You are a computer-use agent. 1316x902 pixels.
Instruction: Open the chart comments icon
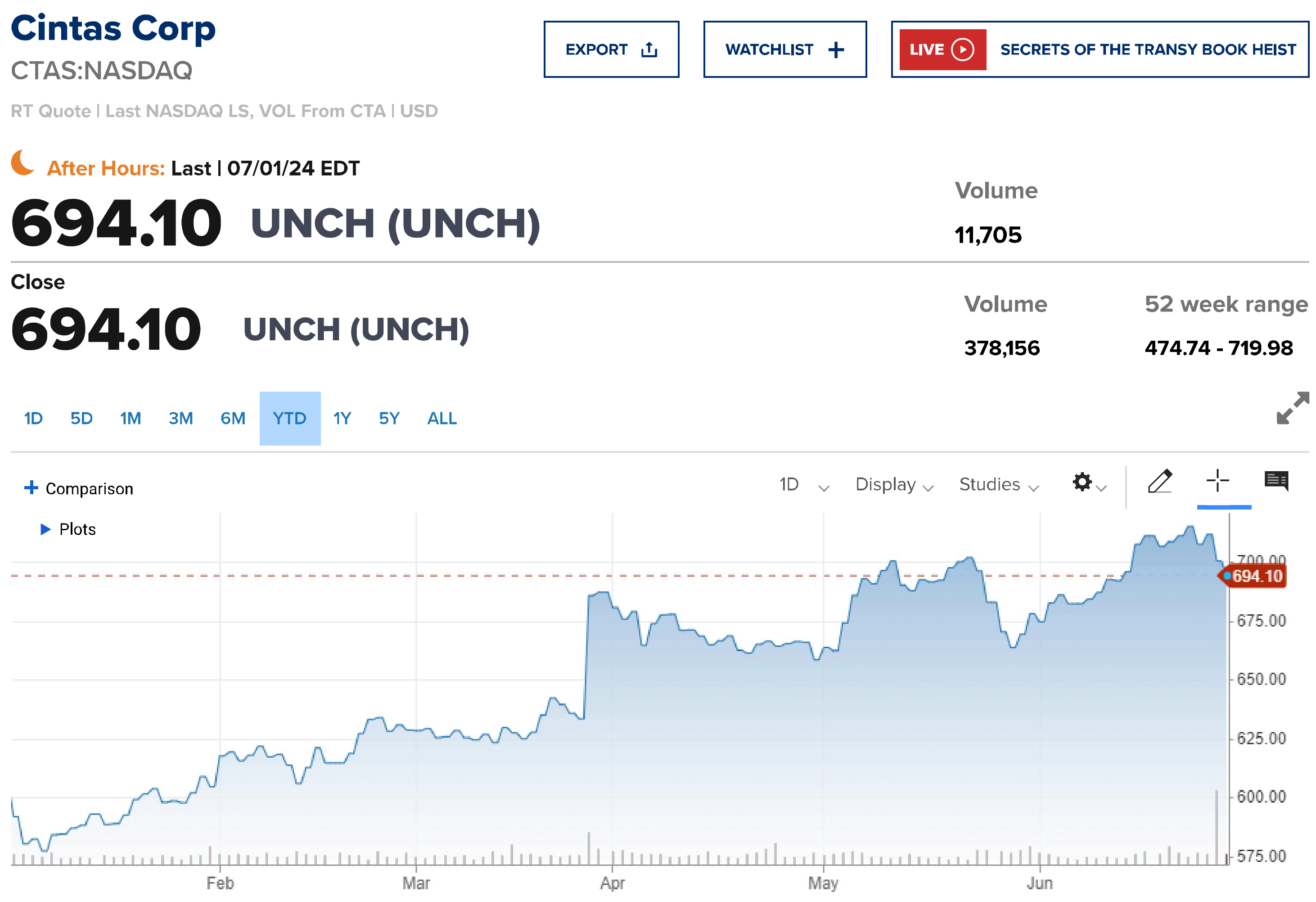tap(1276, 481)
